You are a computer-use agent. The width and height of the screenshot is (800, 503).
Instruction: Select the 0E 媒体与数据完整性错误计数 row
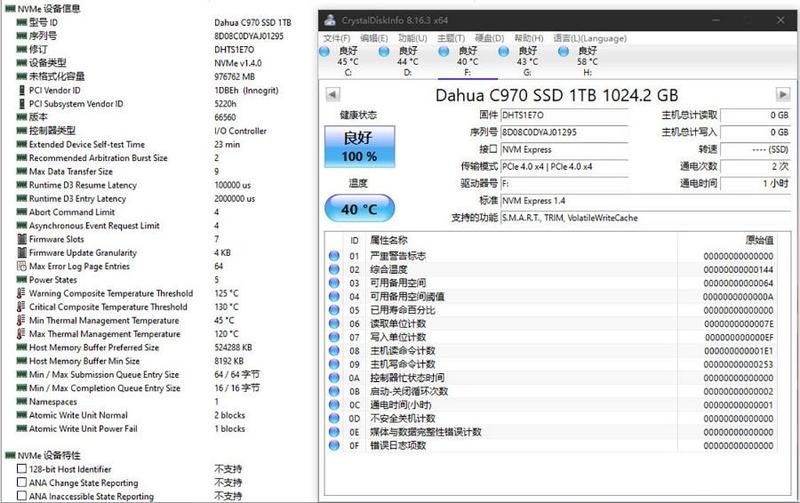[551, 432]
